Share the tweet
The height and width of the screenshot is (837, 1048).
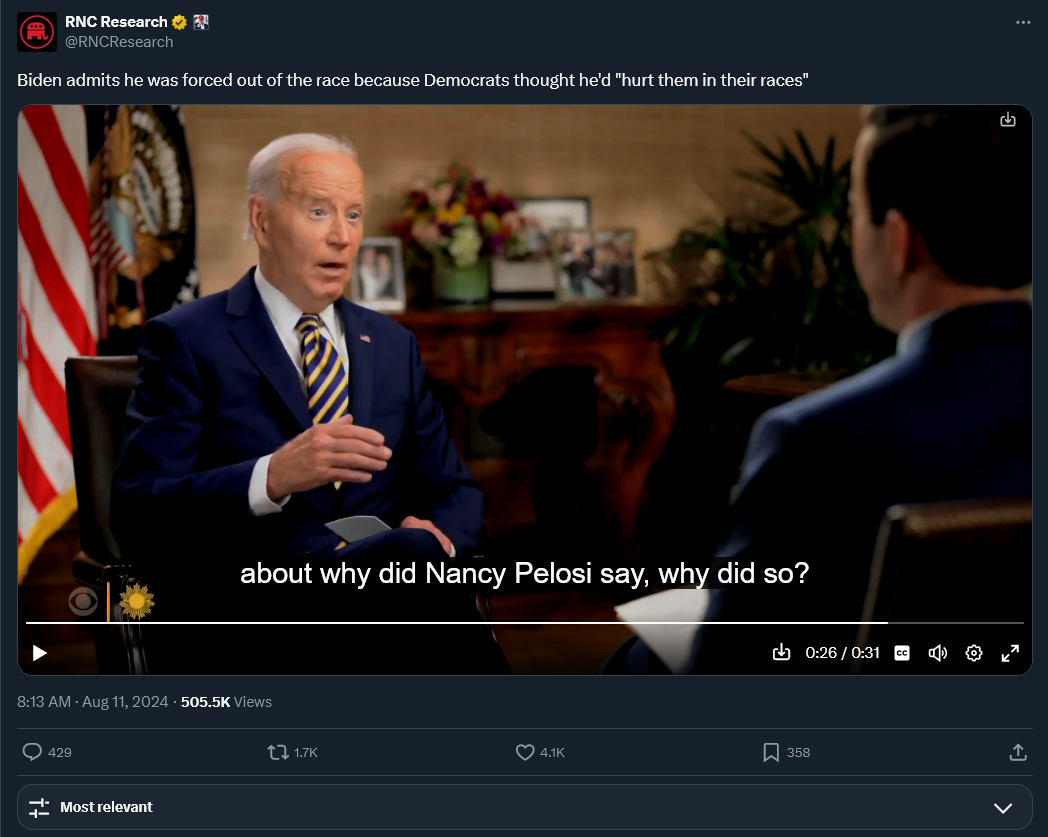[x=1018, y=752]
